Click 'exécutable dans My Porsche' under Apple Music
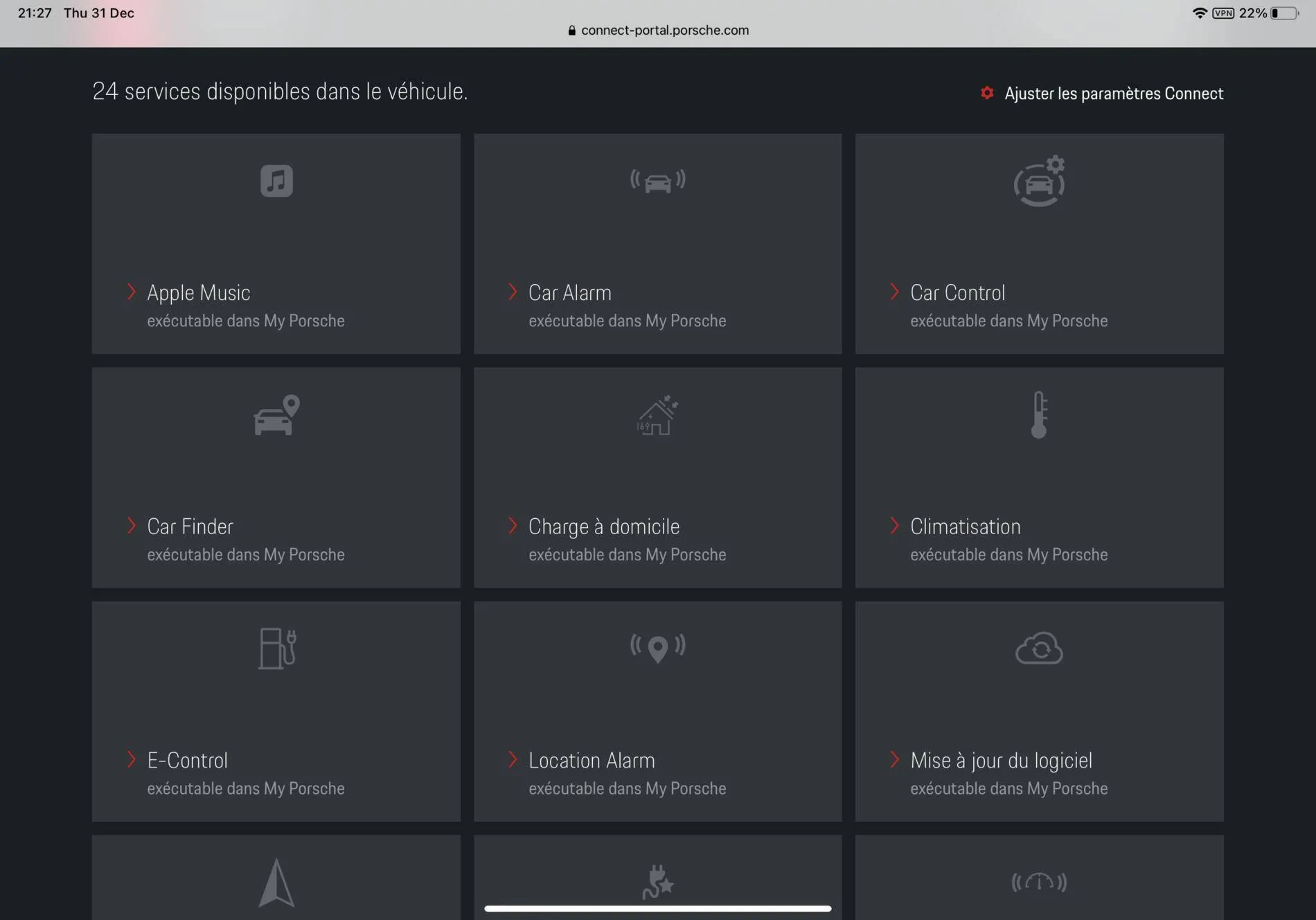1316x920 pixels. [246, 321]
